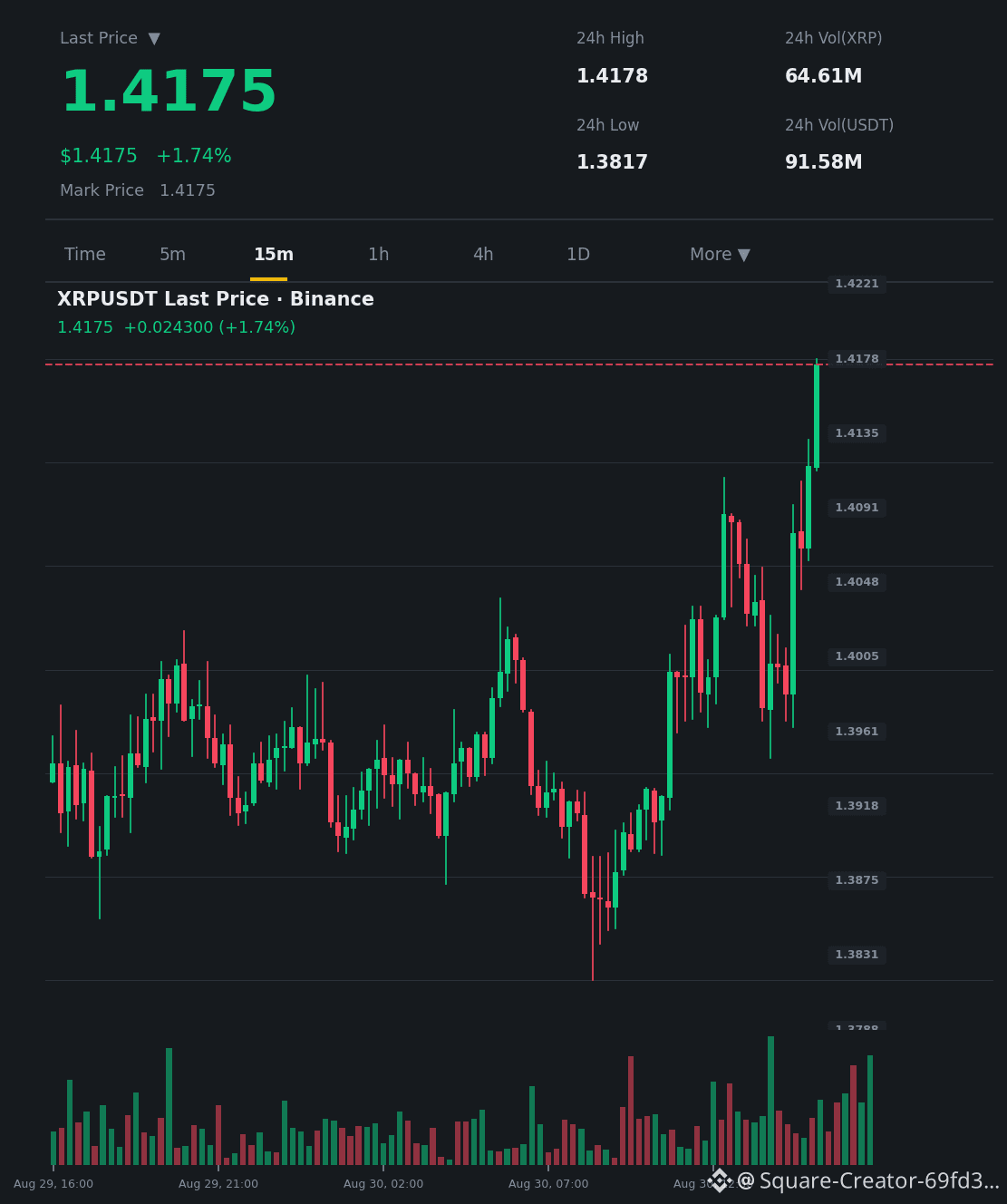This screenshot has width=1007, height=1204.
Task: Click the 1.4221 price axis label
Action: (x=857, y=284)
